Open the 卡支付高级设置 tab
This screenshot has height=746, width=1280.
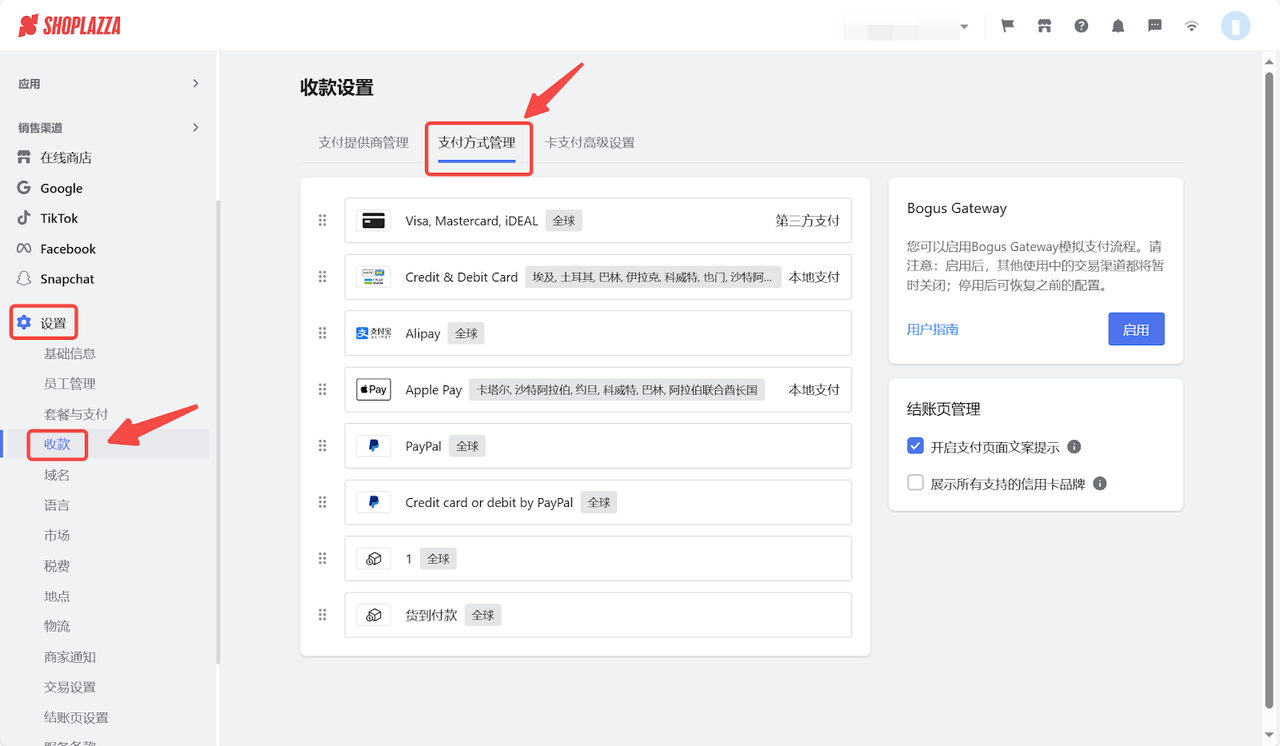[589, 142]
